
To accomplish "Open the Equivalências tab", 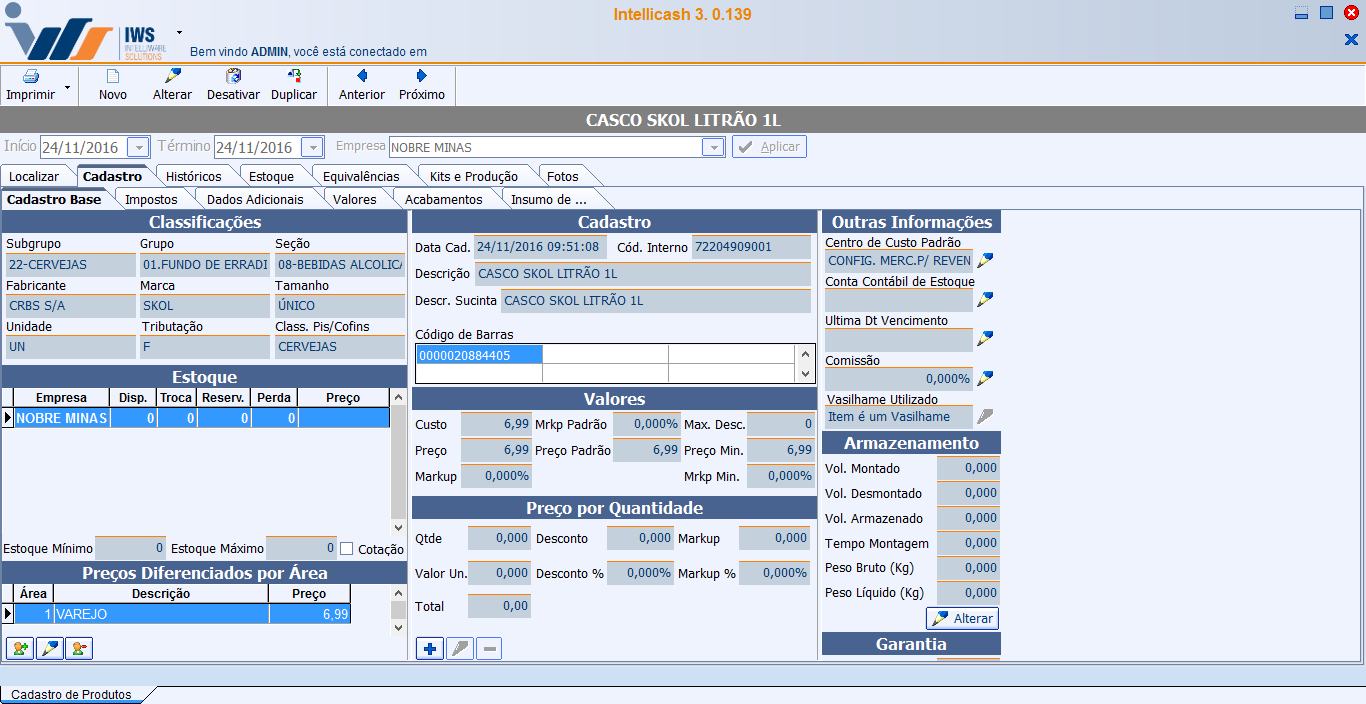I will click(361, 176).
